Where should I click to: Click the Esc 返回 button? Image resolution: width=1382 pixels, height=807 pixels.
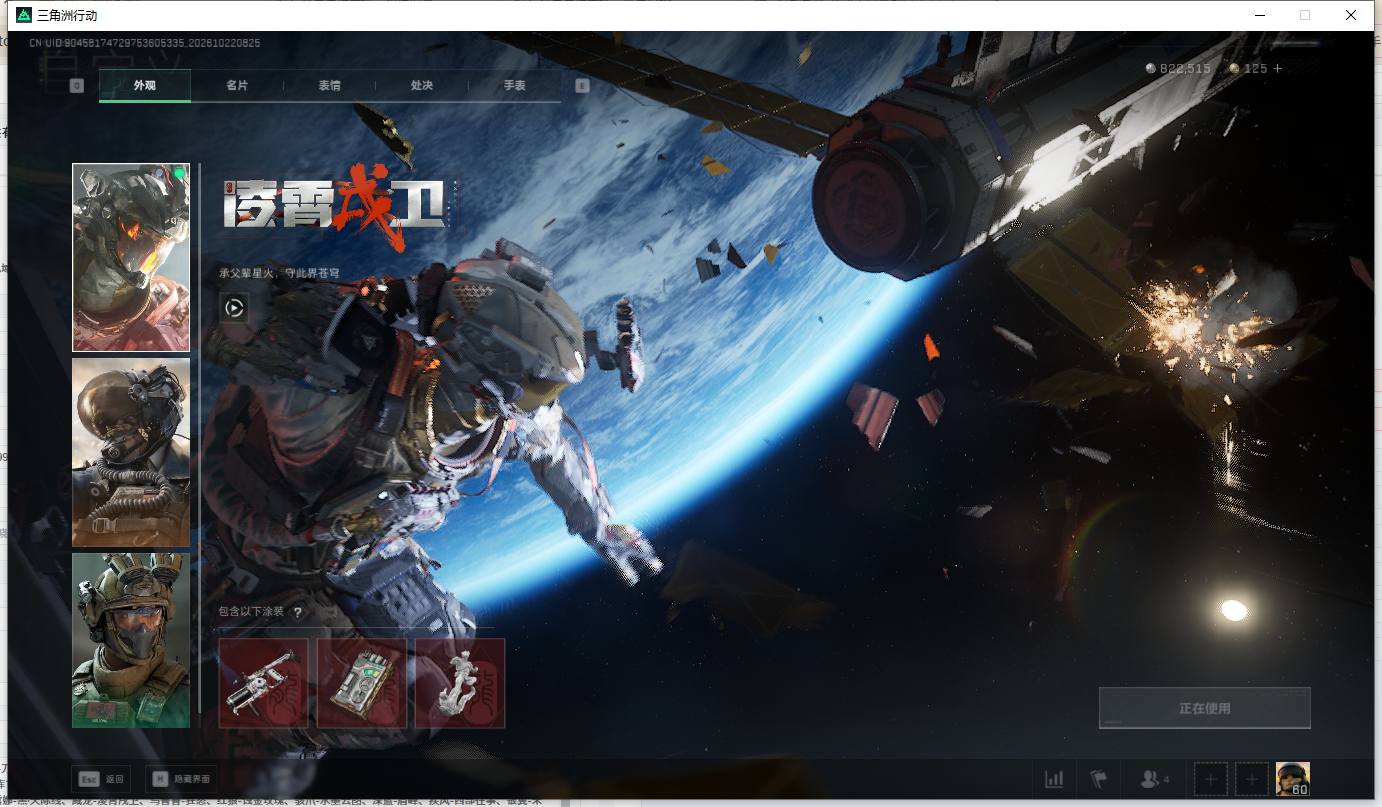tap(102, 779)
